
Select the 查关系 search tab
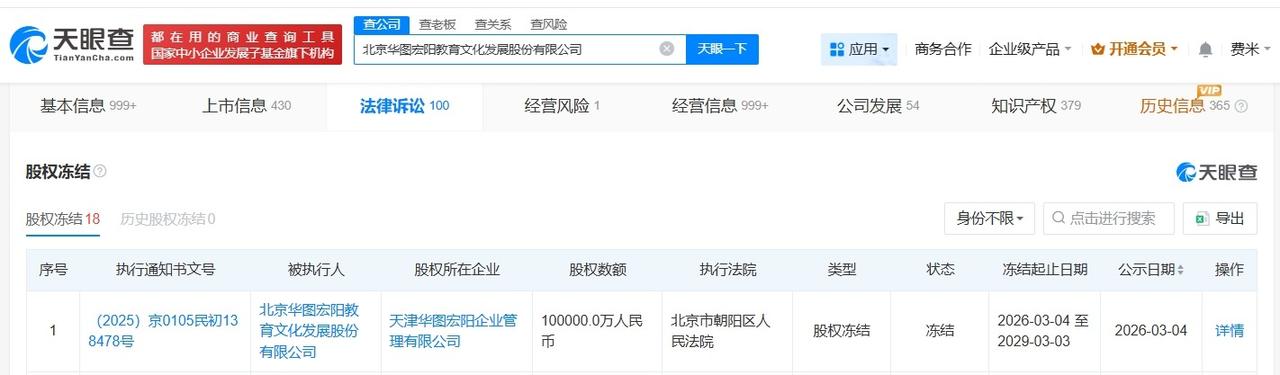click(493, 24)
